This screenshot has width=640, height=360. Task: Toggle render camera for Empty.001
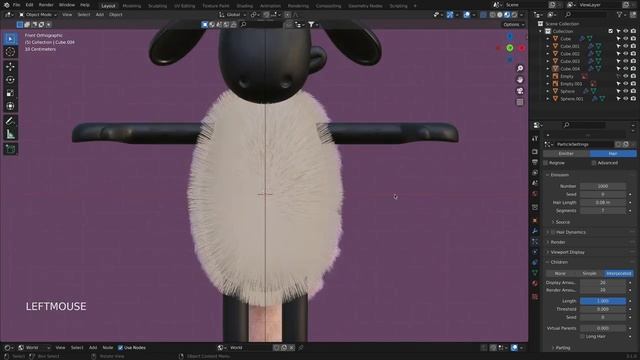pyautogui.click(x=633, y=84)
